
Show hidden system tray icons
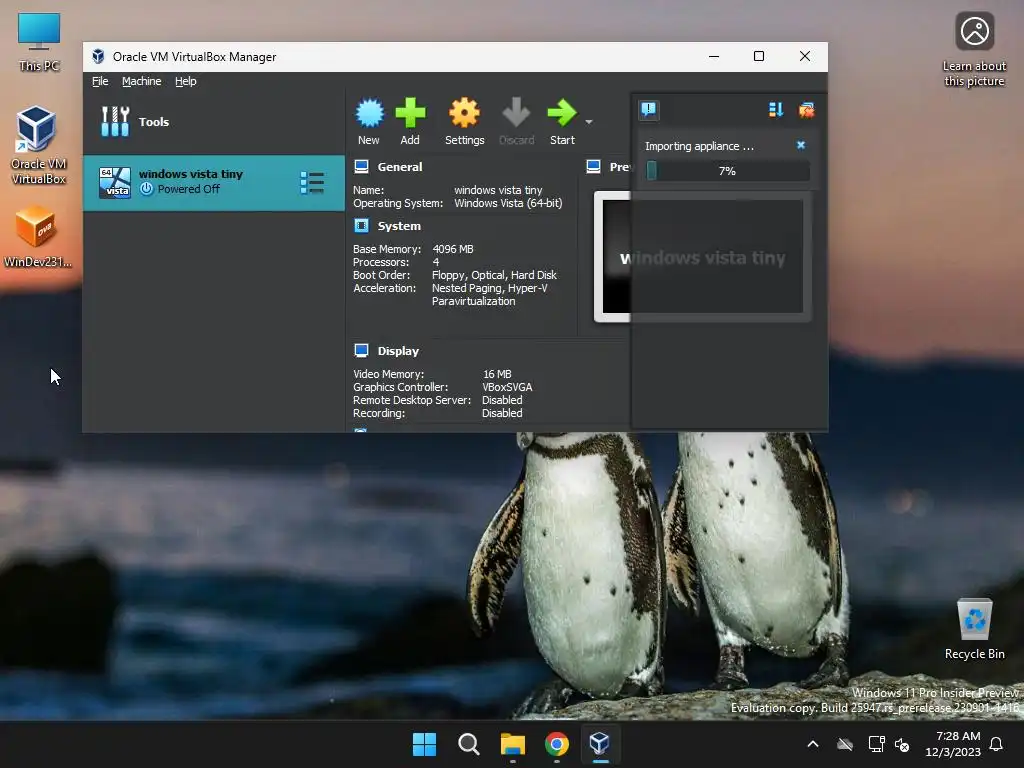813,744
